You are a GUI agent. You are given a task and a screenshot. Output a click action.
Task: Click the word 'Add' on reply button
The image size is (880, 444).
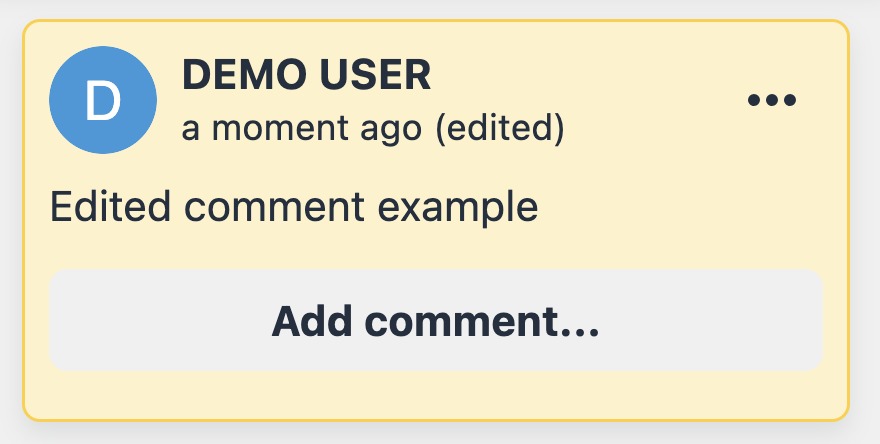tap(307, 322)
